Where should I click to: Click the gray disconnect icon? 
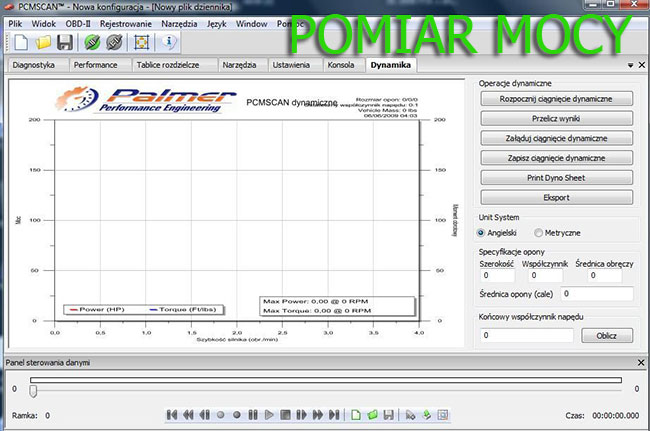pos(114,42)
